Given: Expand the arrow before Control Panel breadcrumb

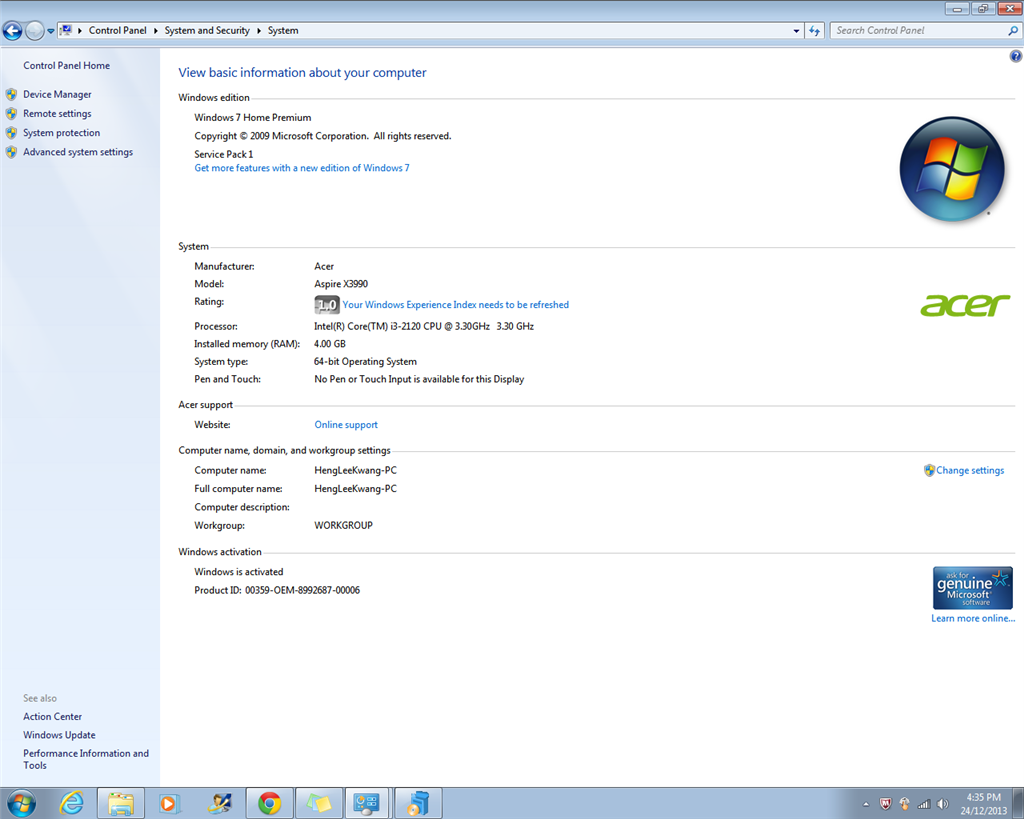Looking at the screenshot, I should (80, 31).
